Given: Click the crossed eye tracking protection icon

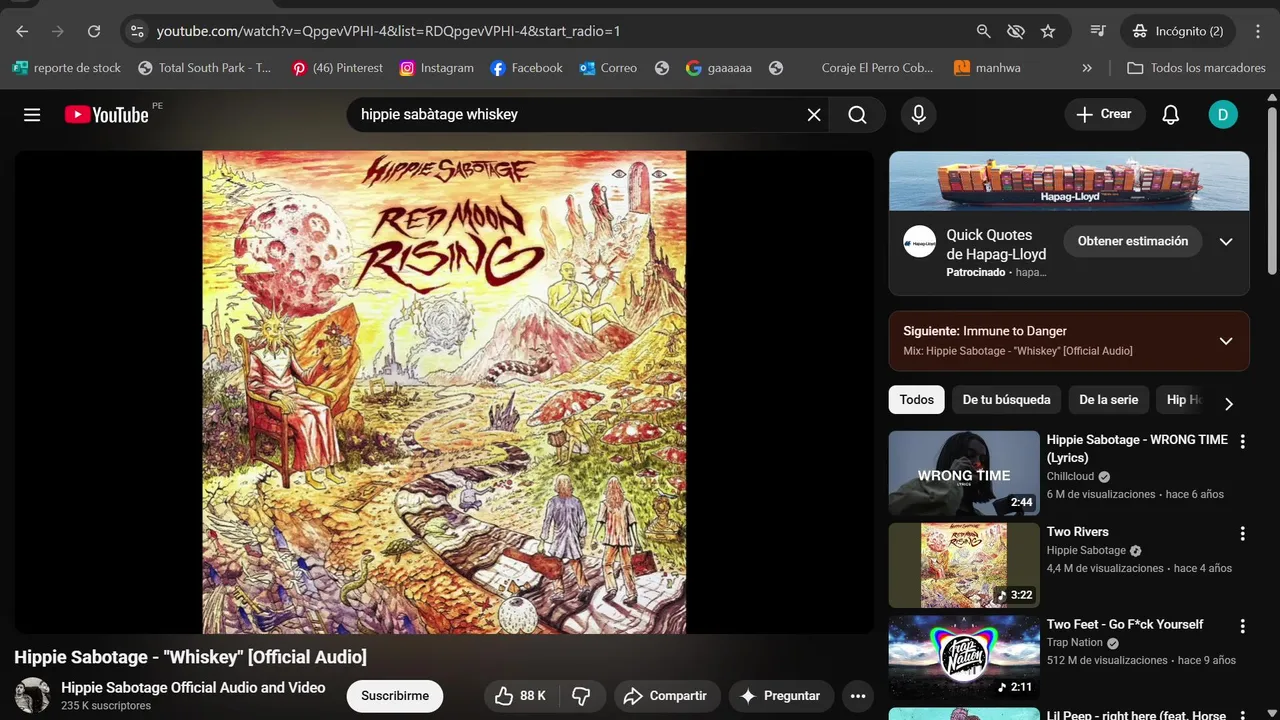Looking at the screenshot, I should tap(1016, 31).
